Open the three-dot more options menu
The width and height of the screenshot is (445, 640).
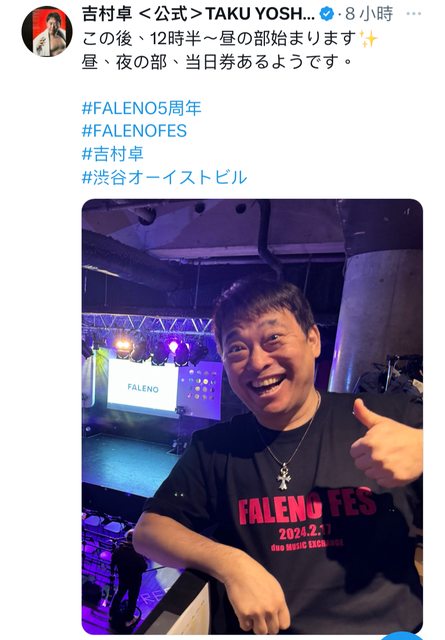[414, 14]
